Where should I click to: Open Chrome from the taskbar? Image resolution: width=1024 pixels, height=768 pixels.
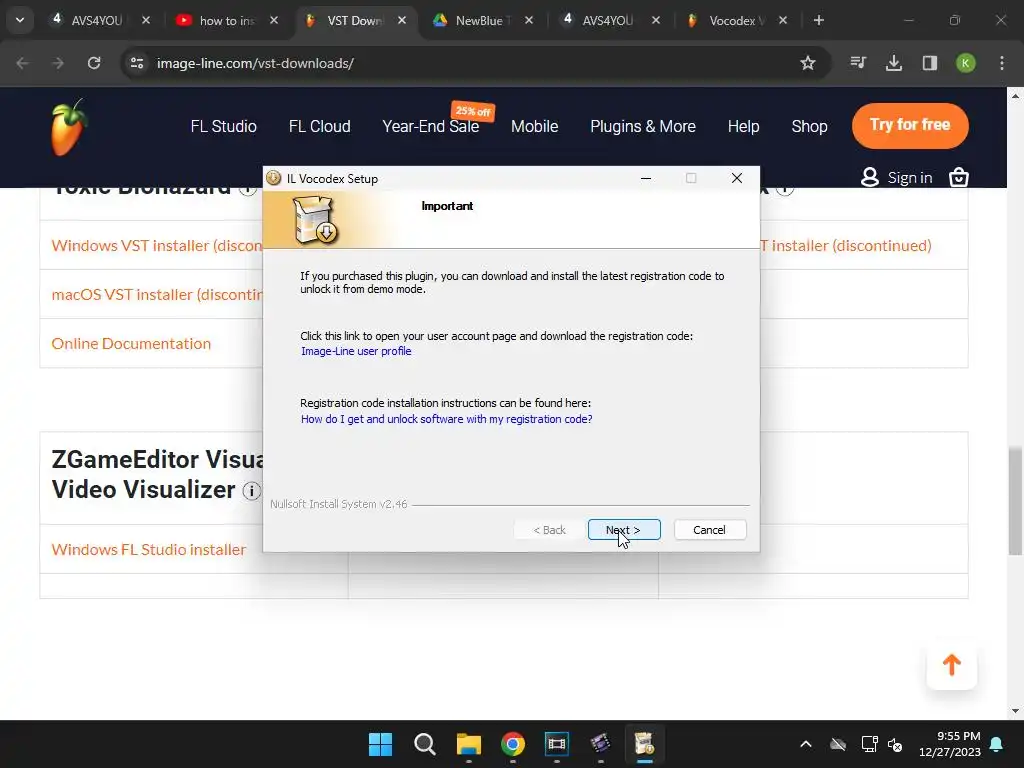pyautogui.click(x=513, y=744)
